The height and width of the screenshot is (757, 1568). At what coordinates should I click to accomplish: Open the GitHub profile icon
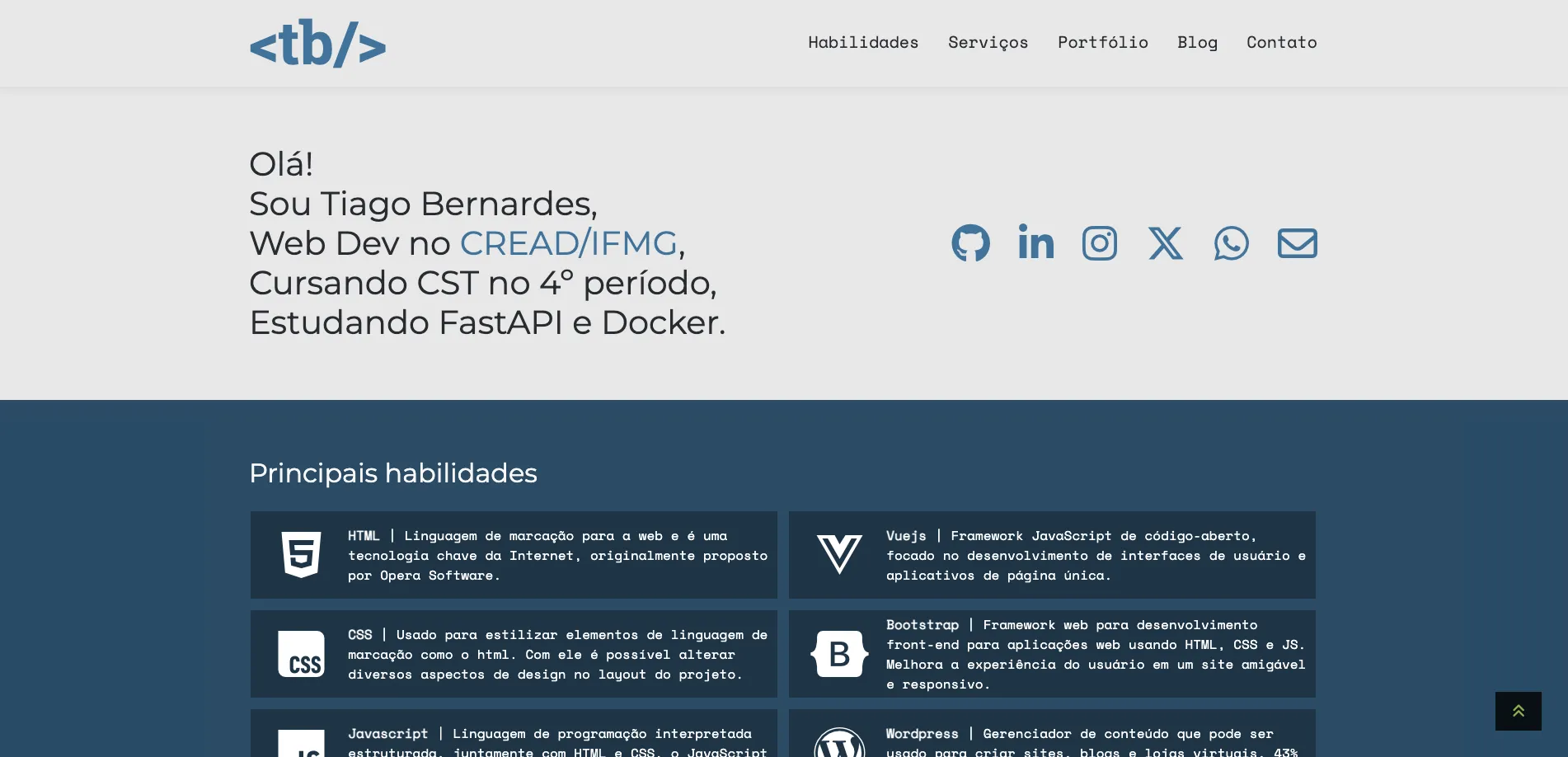970,243
